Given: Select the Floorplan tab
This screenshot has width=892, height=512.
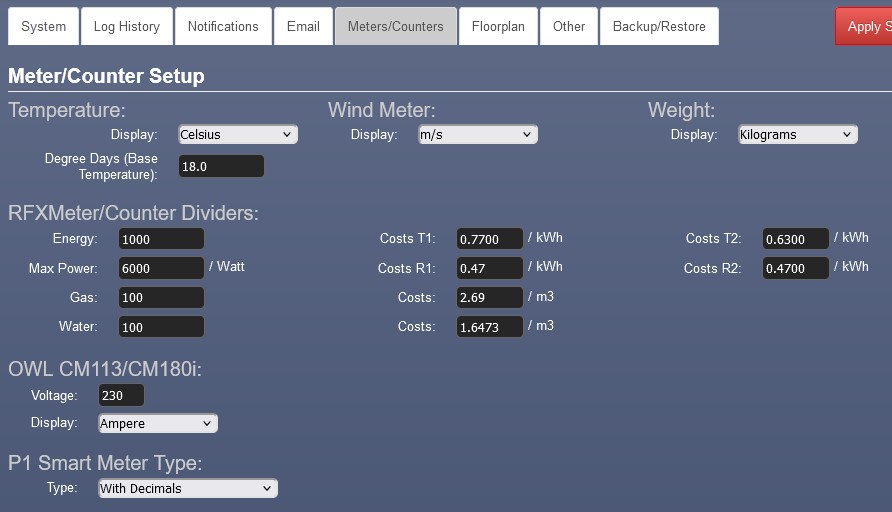Looking at the screenshot, I should [x=498, y=26].
